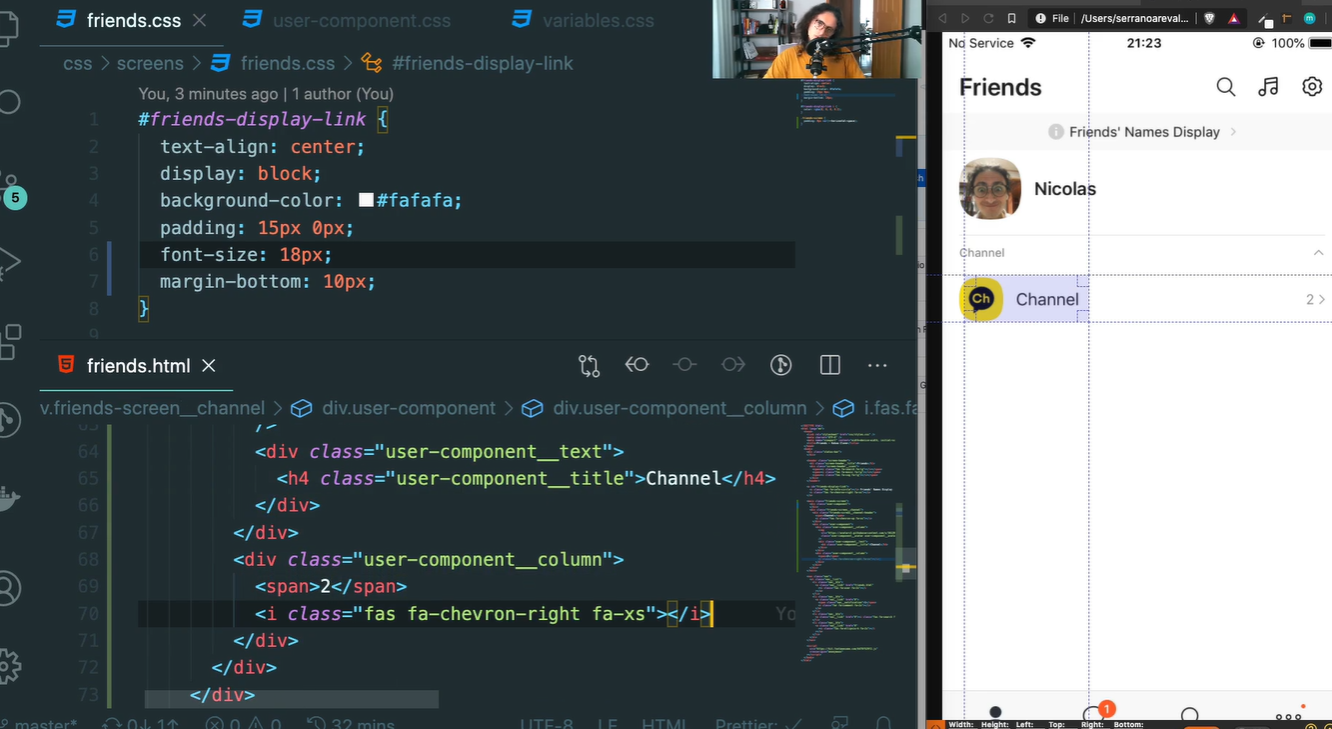Click the sync changes status item

coord(140,724)
